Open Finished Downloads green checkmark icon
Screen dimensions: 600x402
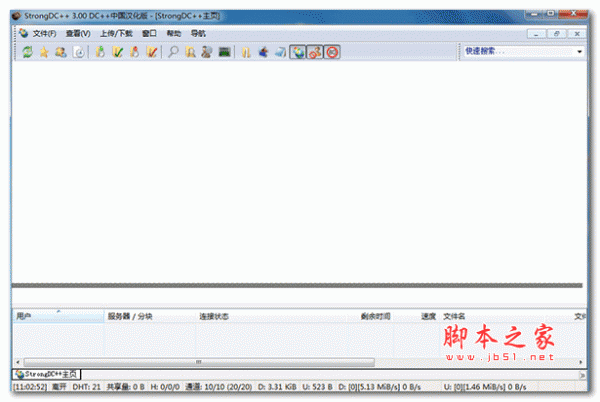pos(117,52)
